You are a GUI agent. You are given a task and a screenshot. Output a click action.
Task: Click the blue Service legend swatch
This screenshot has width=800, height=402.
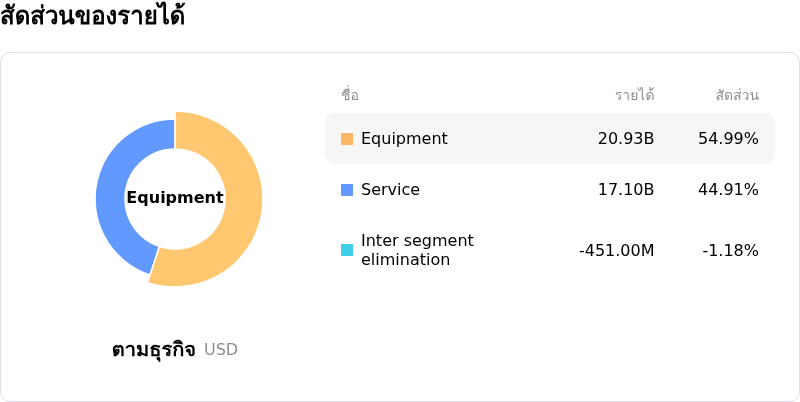(347, 190)
